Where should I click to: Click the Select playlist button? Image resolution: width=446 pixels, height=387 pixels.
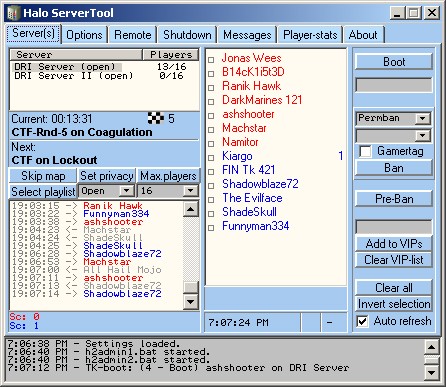pyautogui.click(x=43, y=192)
